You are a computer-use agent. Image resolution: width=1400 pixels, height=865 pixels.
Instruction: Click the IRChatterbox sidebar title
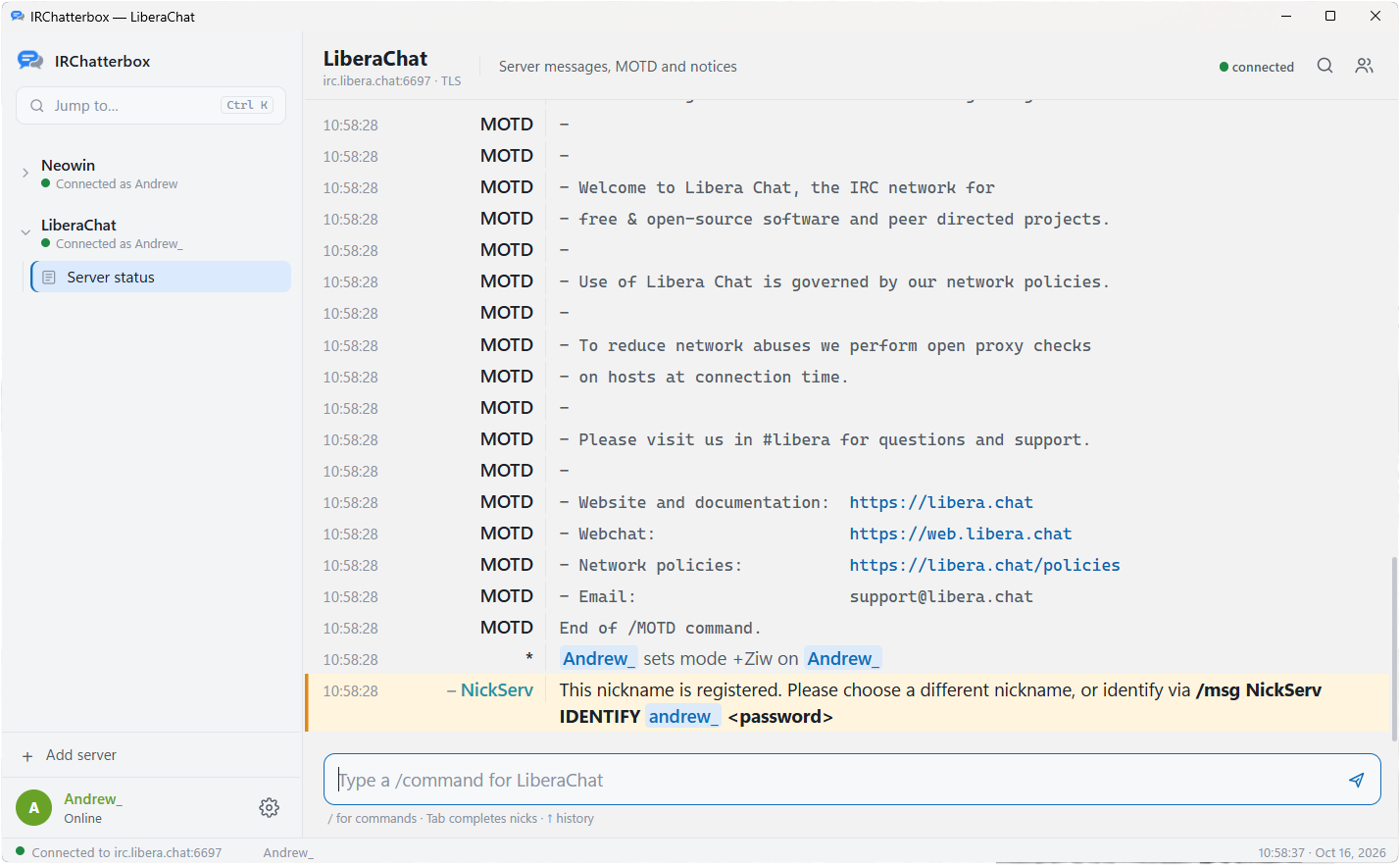[103, 61]
